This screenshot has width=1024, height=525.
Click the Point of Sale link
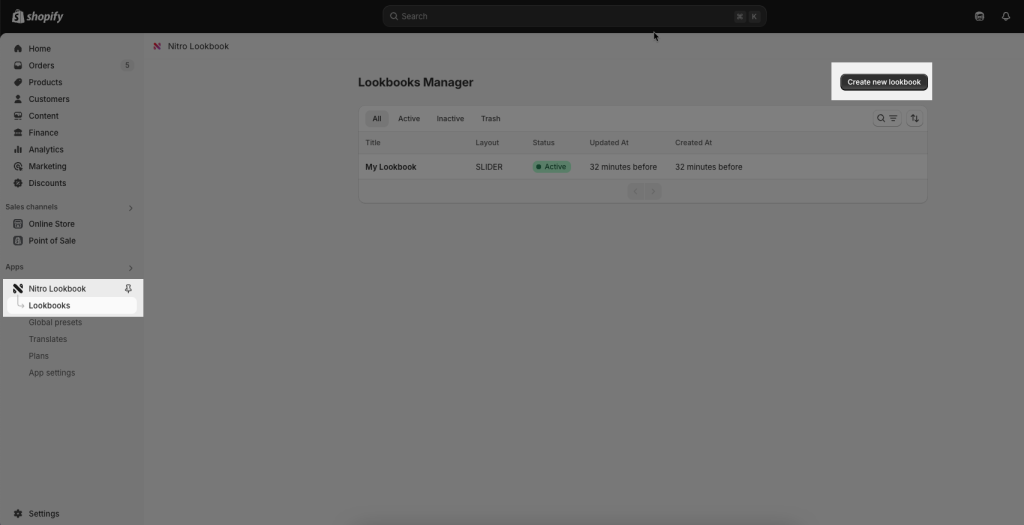pyautogui.click(x=52, y=241)
